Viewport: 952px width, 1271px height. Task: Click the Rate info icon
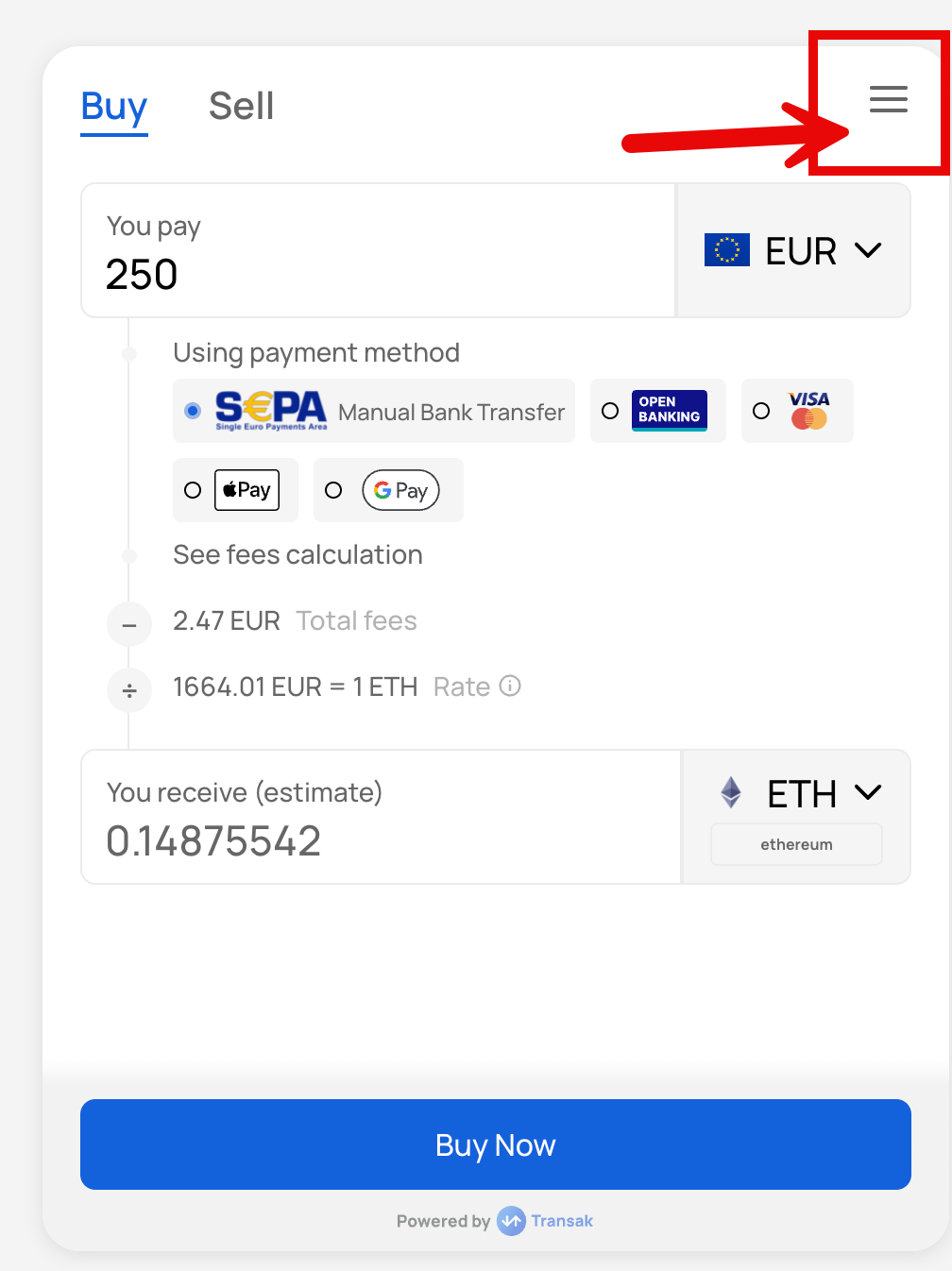[510, 686]
